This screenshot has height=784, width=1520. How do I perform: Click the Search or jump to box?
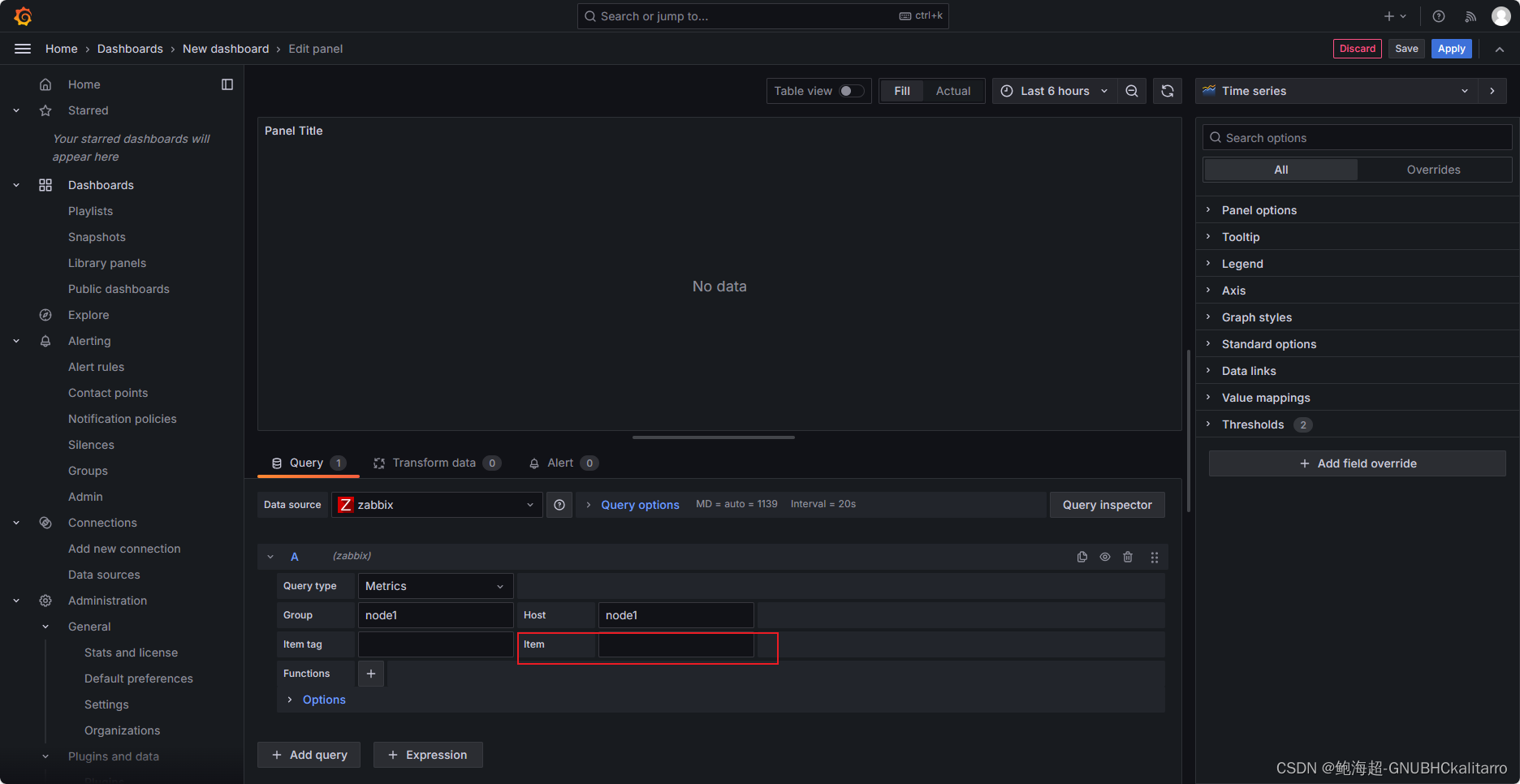coord(762,16)
